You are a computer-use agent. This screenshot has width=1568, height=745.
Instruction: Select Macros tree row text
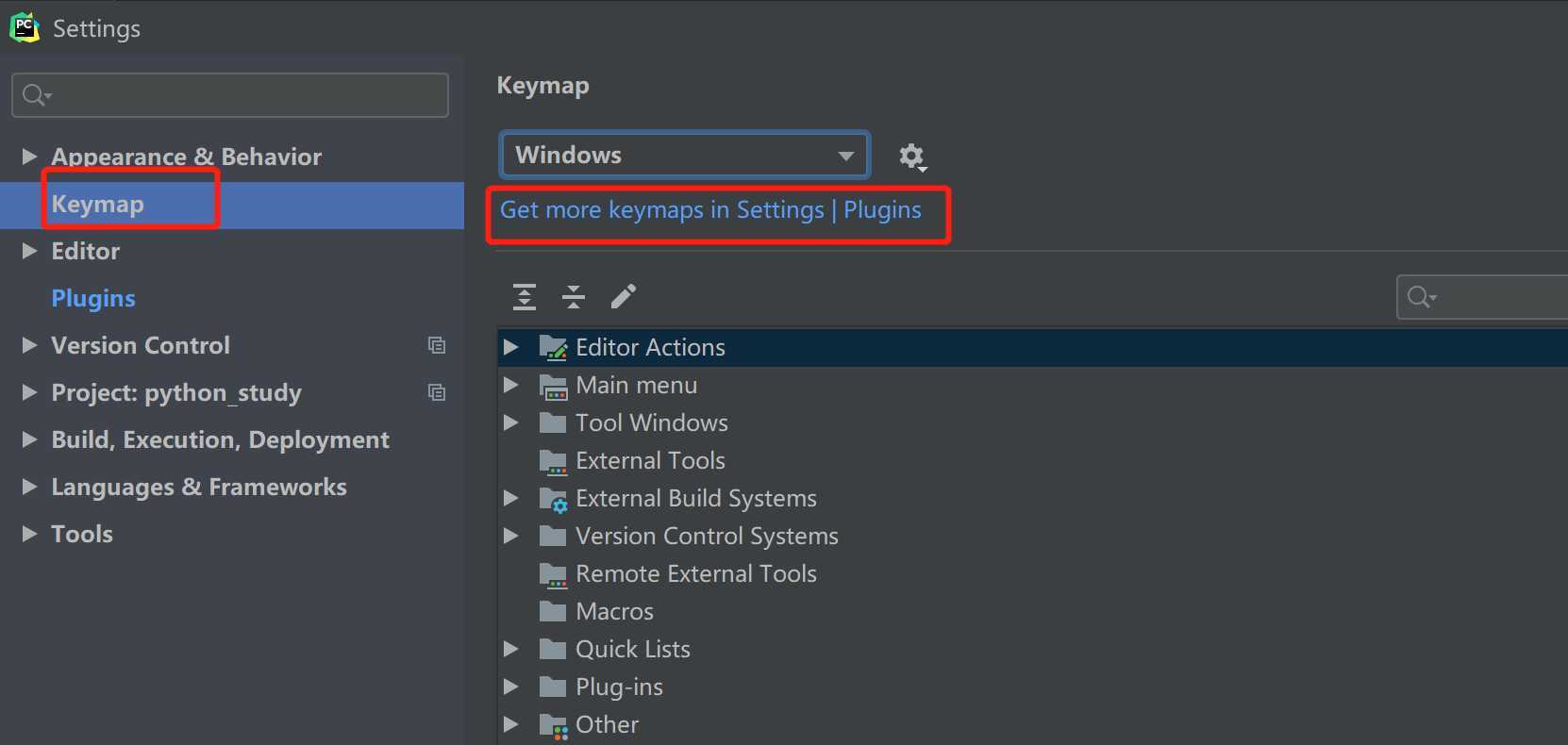(615, 611)
